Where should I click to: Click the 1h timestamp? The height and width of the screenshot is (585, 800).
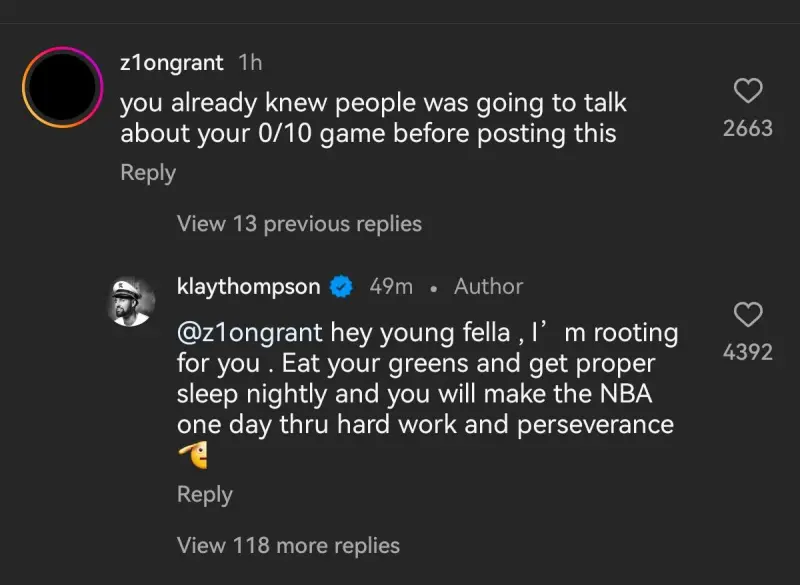click(250, 62)
